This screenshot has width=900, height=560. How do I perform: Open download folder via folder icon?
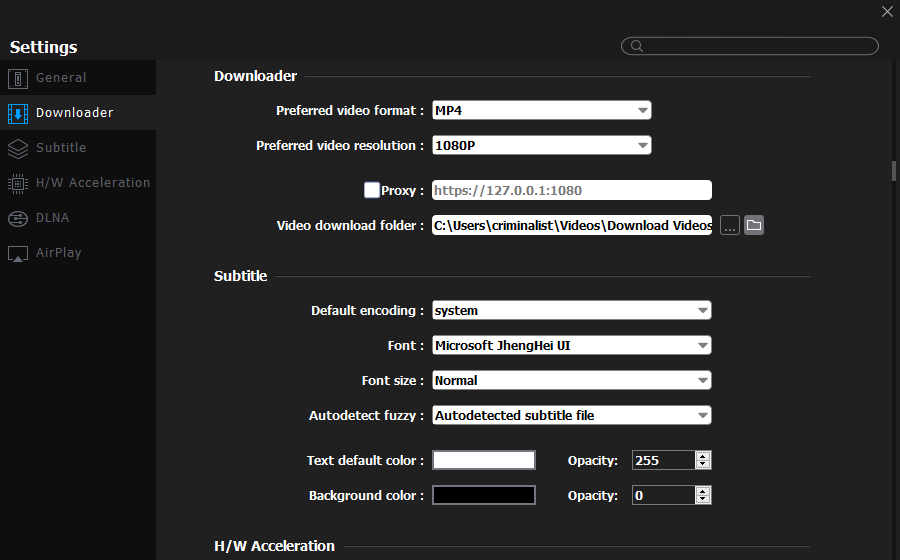point(754,225)
